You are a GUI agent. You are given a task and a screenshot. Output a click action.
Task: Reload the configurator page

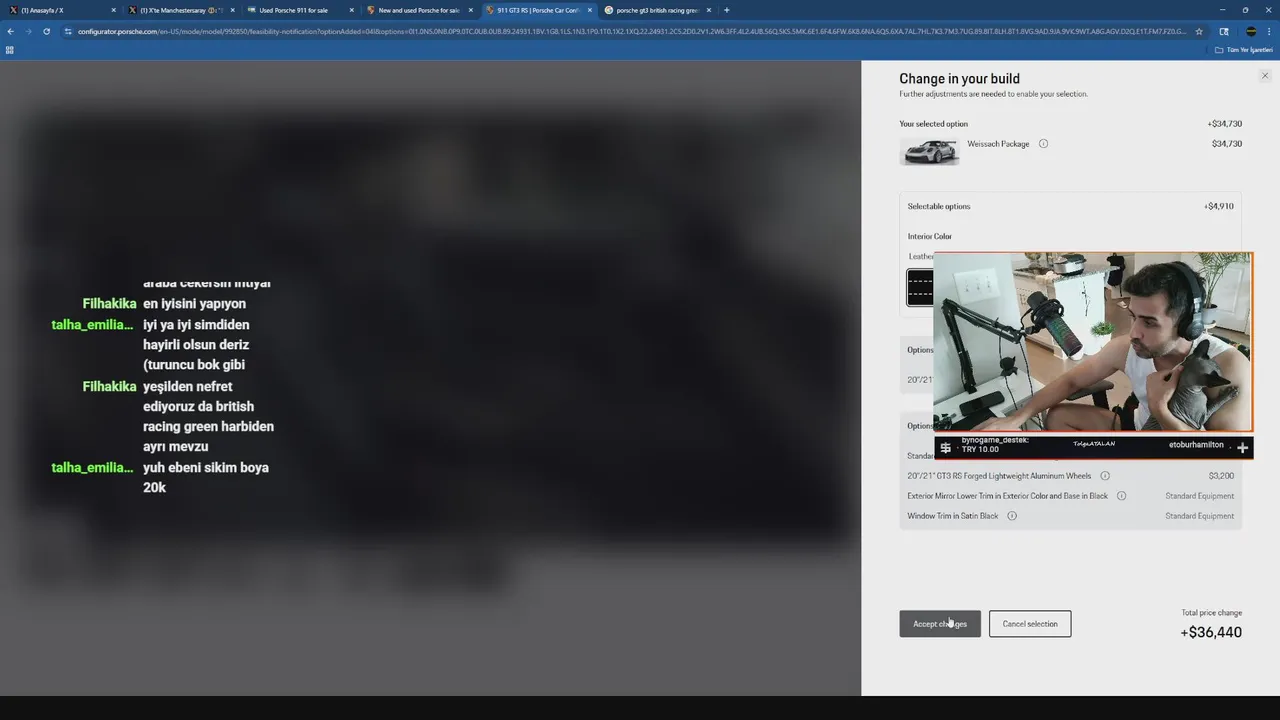pos(46,31)
